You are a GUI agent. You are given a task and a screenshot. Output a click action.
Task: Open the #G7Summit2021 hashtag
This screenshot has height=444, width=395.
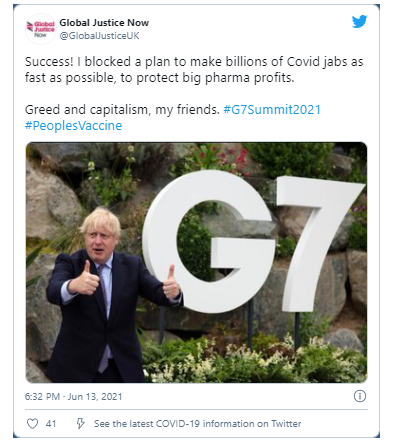pyautogui.click(x=272, y=110)
